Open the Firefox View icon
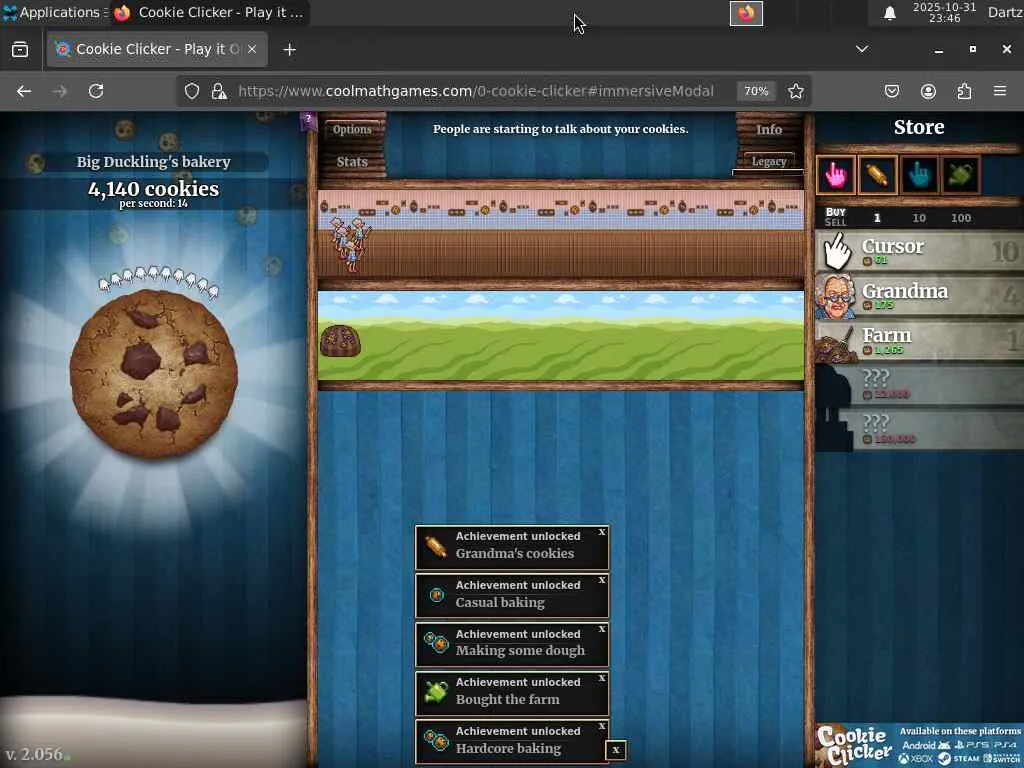This screenshot has width=1024, height=768. coord(20,50)
